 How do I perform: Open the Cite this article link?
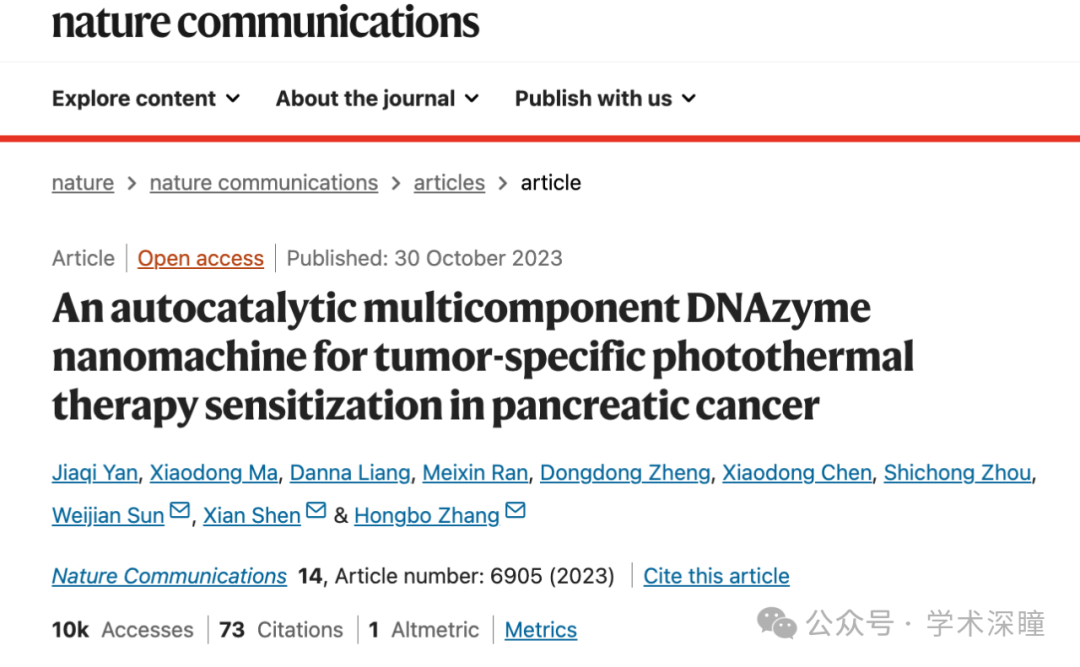pyautogui.click(x=716, y=576)
